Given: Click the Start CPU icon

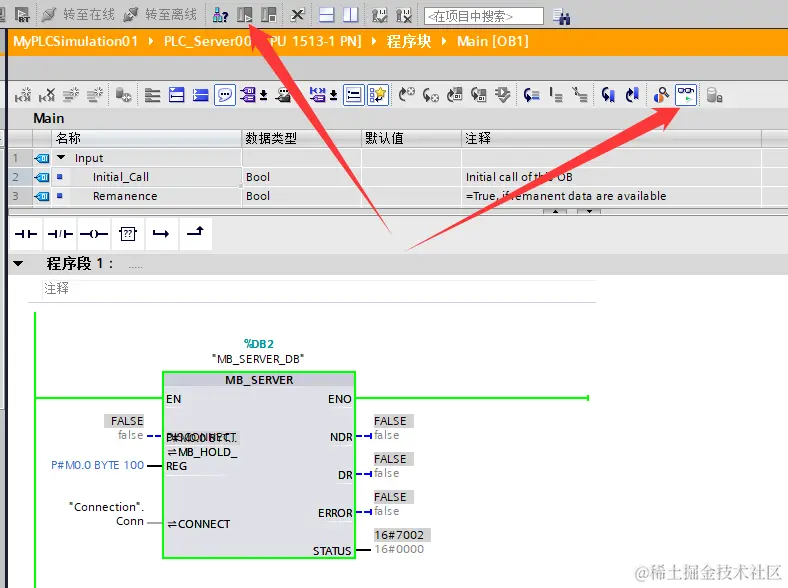Looking at the screenshot, I should coord(245,15).
